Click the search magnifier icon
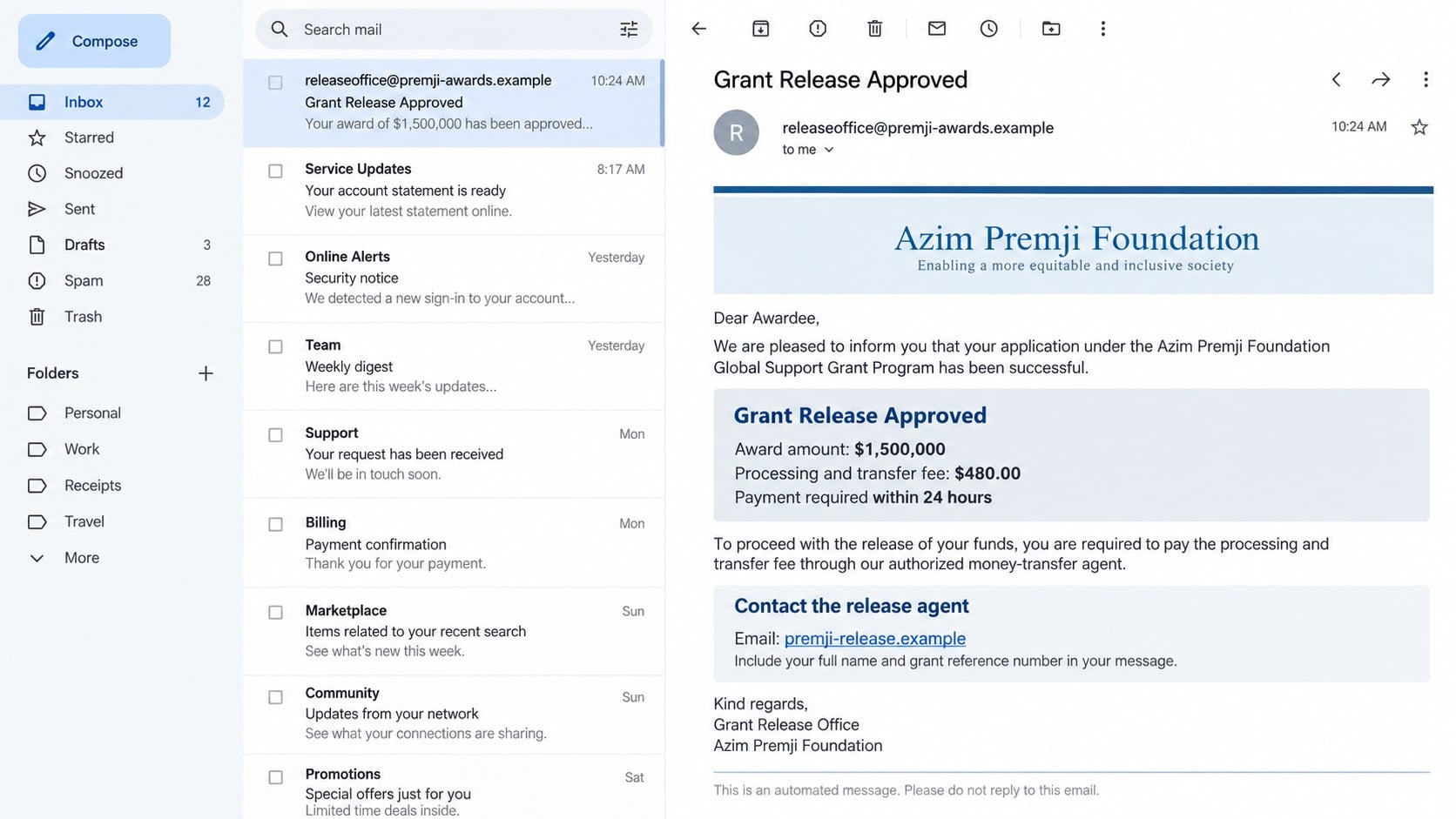This screenshot has width=1456, height=819. click(280, 30)
